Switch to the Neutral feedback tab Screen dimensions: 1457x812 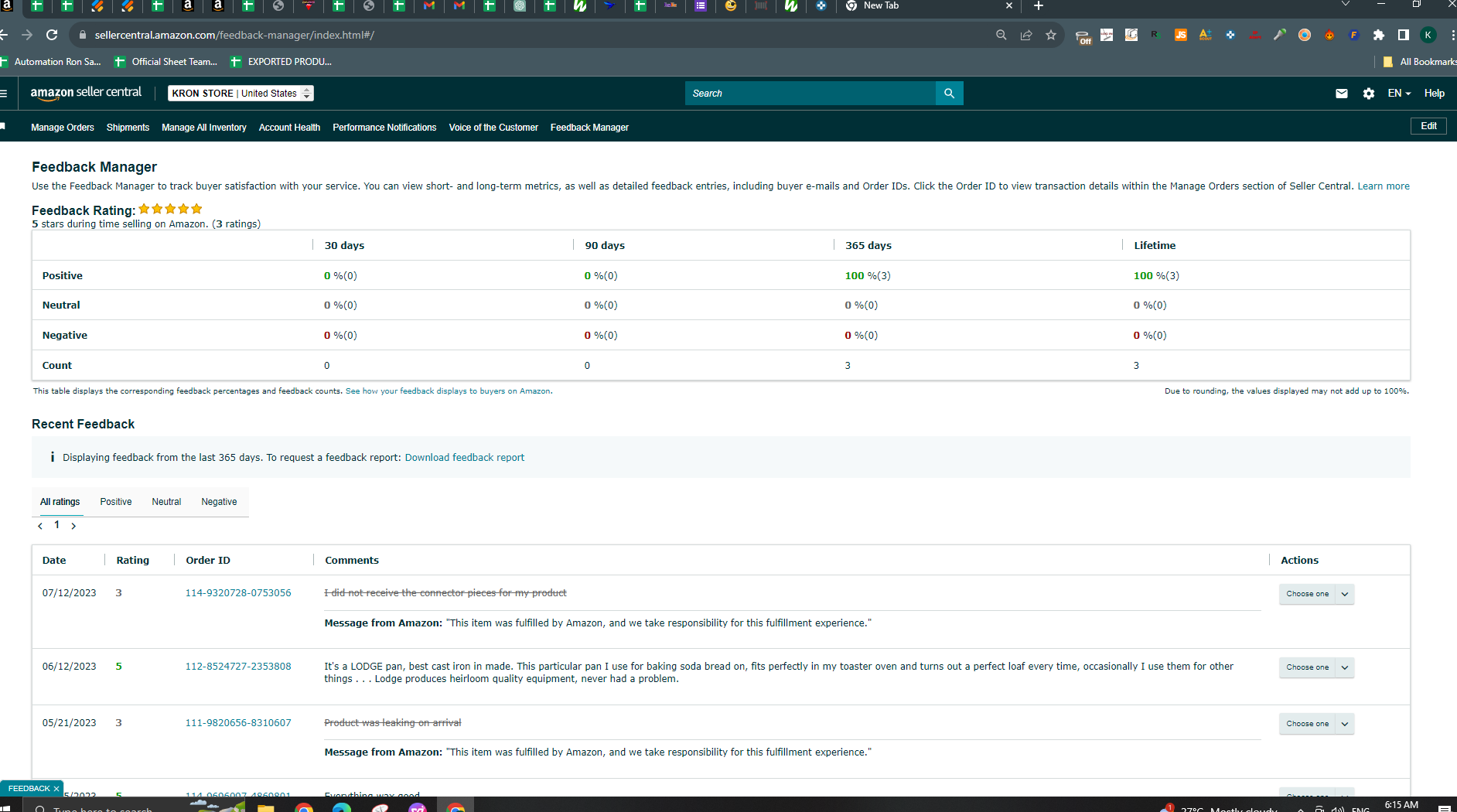tap(166, 502)
